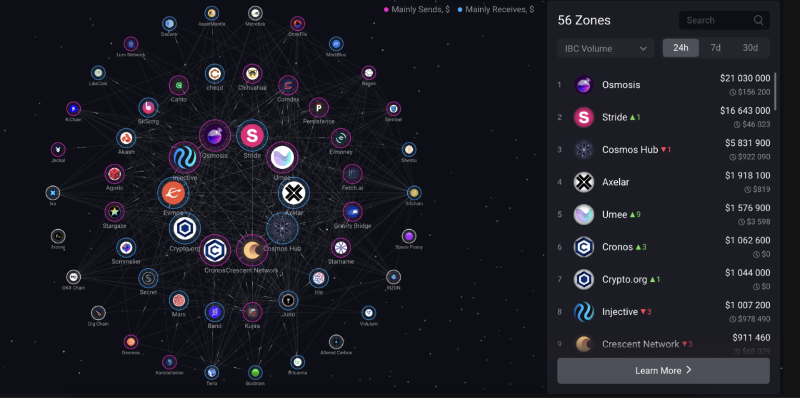The image size is (800, 398).
Task: Click the Crescent Network moon node
Action: click(252, 250)
